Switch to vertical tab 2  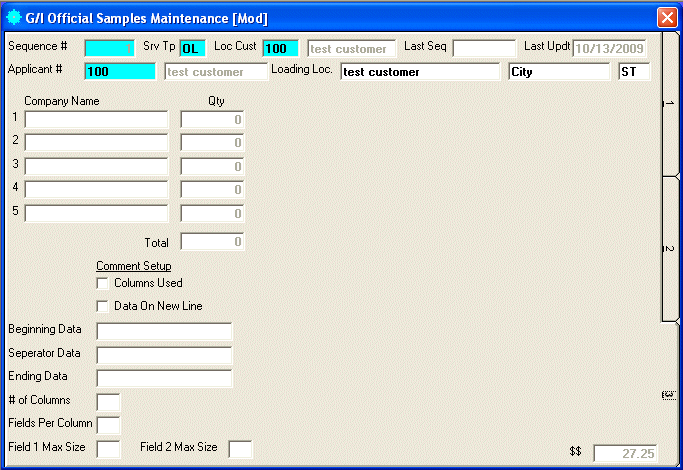(x=670, y=247)
